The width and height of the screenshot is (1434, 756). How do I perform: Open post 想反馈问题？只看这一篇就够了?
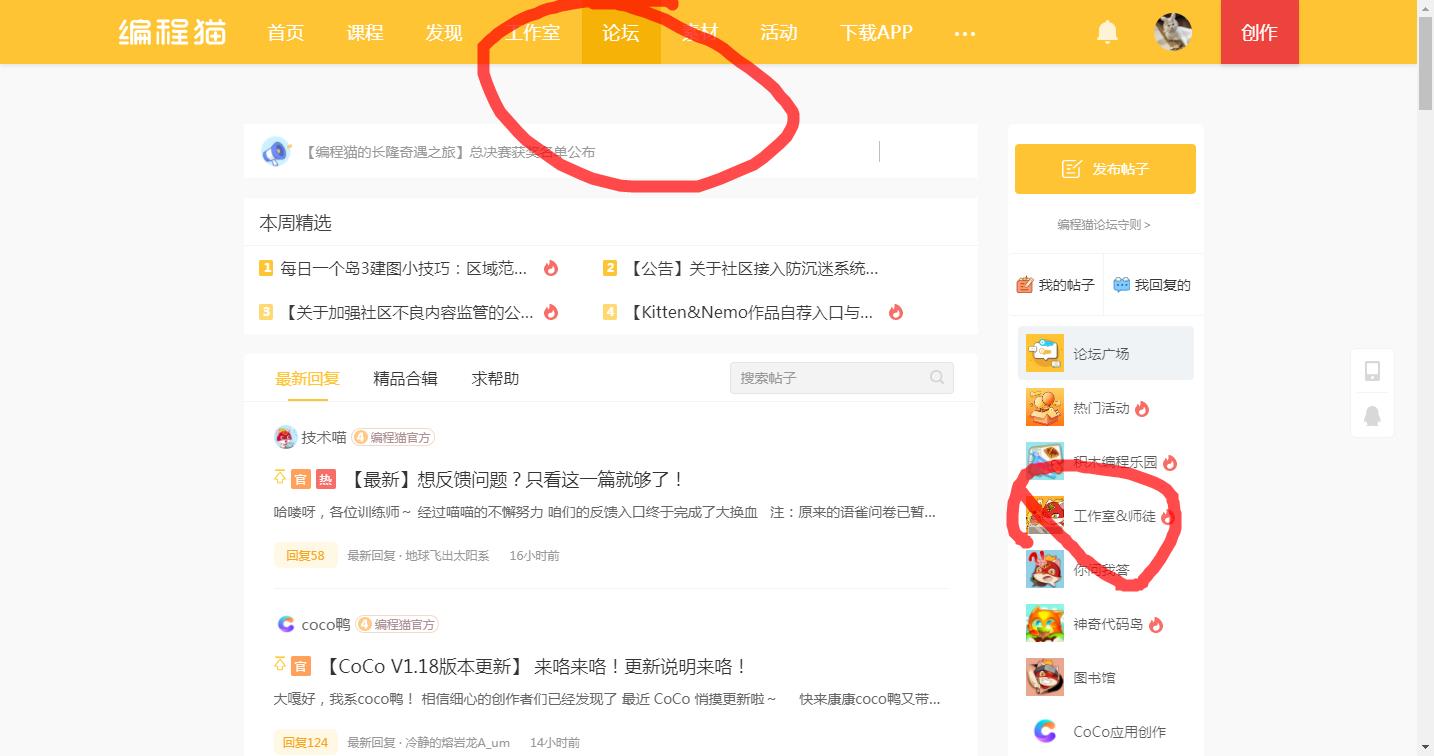tap(515, 479)
